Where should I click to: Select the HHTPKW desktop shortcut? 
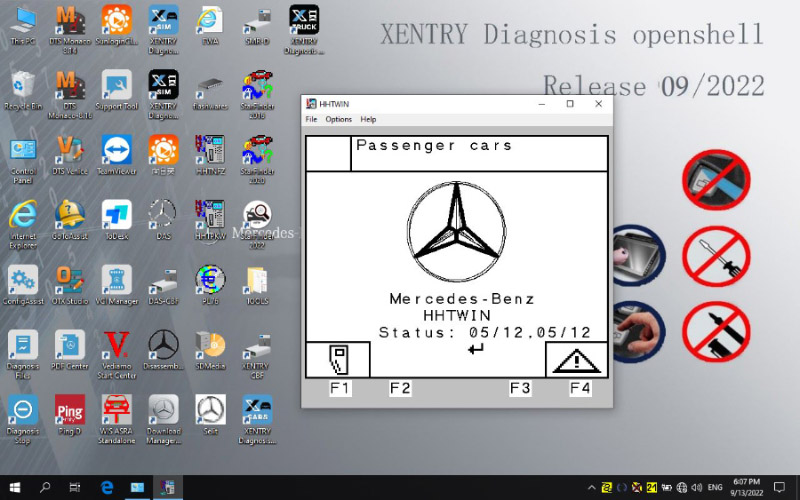[x=210, y=220]
